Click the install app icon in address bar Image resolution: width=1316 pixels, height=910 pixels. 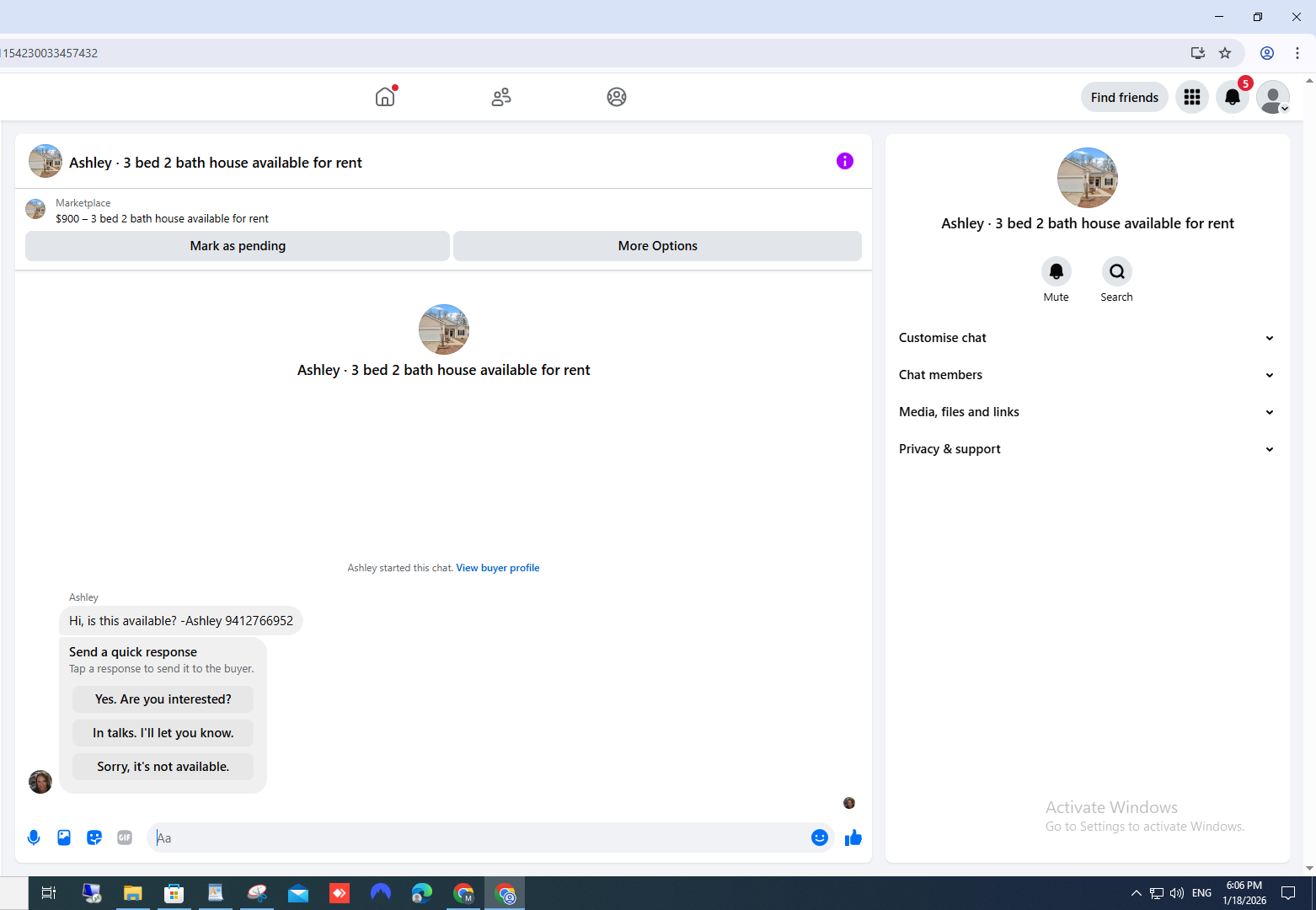(1198, 53)
